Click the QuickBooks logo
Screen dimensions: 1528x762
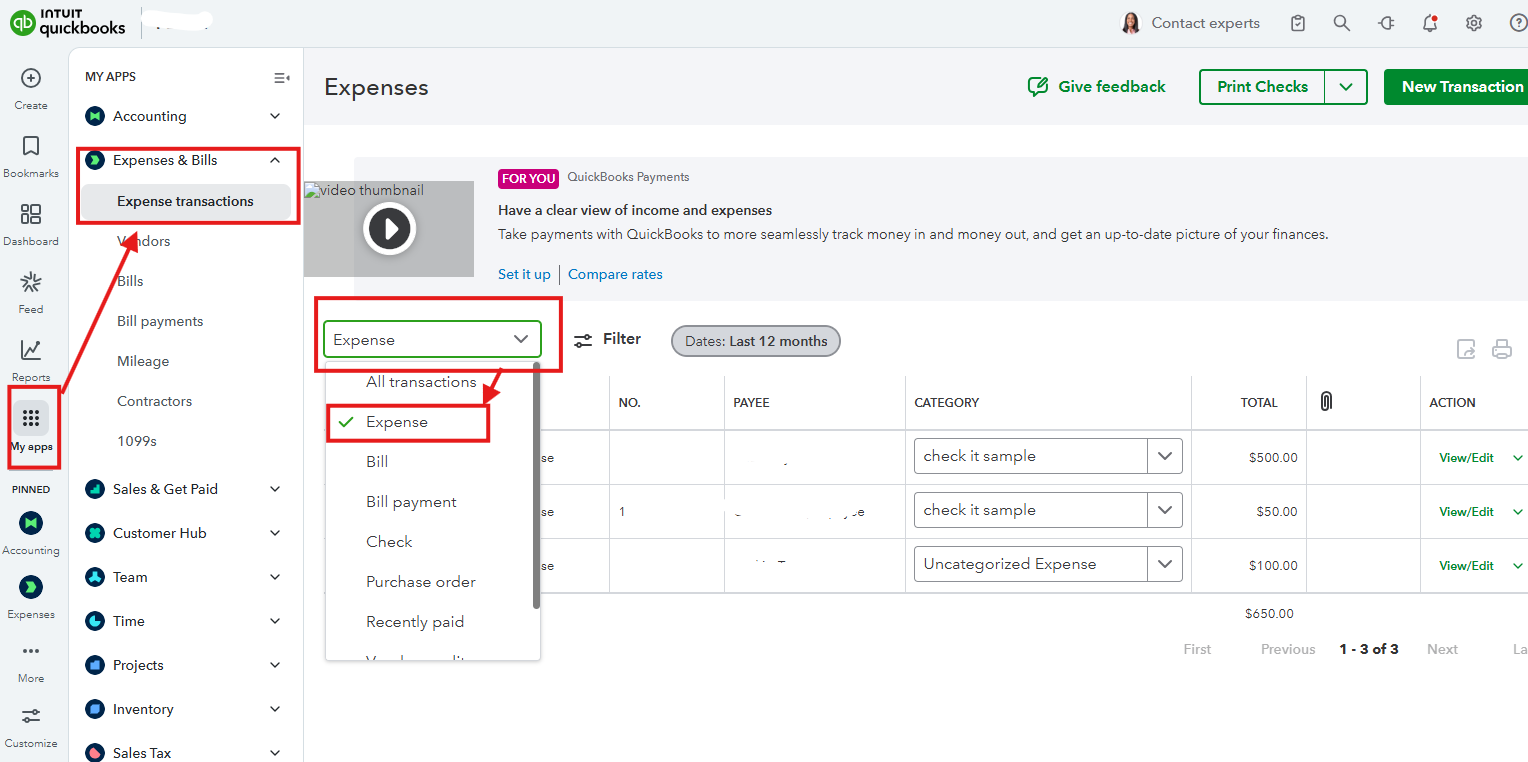pyautogui.click(x=68, y=22)
